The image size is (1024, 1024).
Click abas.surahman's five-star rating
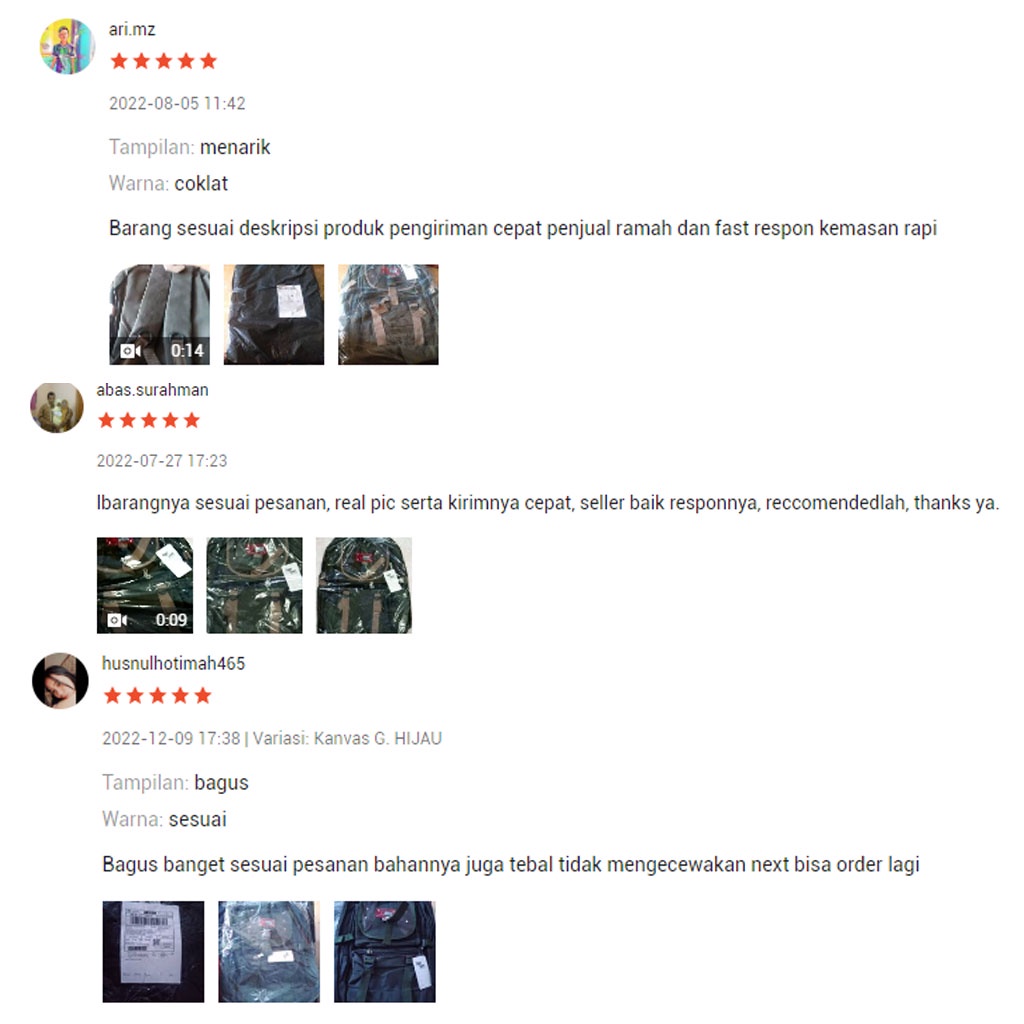(x=149, y=420)
